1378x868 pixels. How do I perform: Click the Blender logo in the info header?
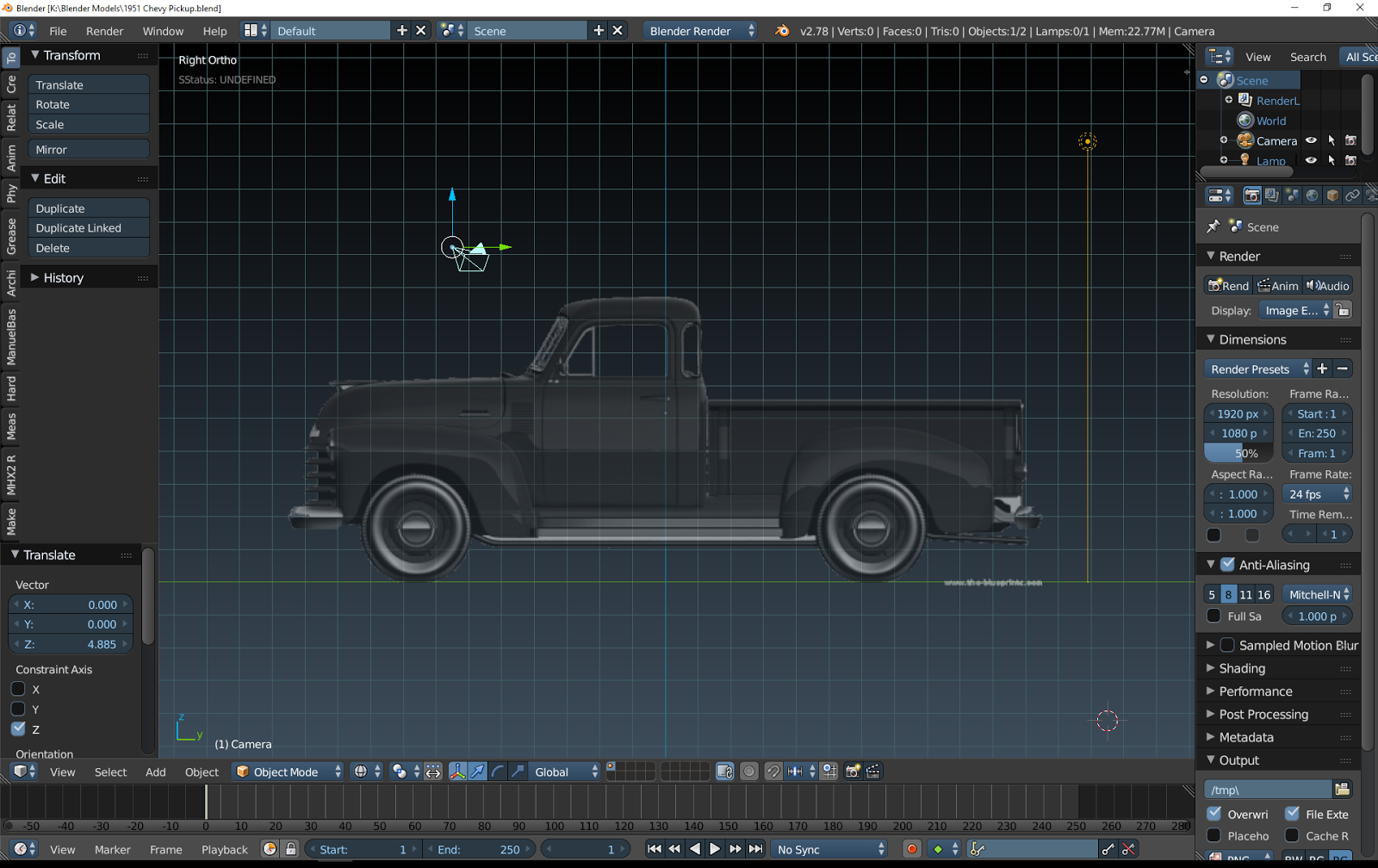(782, 30)
